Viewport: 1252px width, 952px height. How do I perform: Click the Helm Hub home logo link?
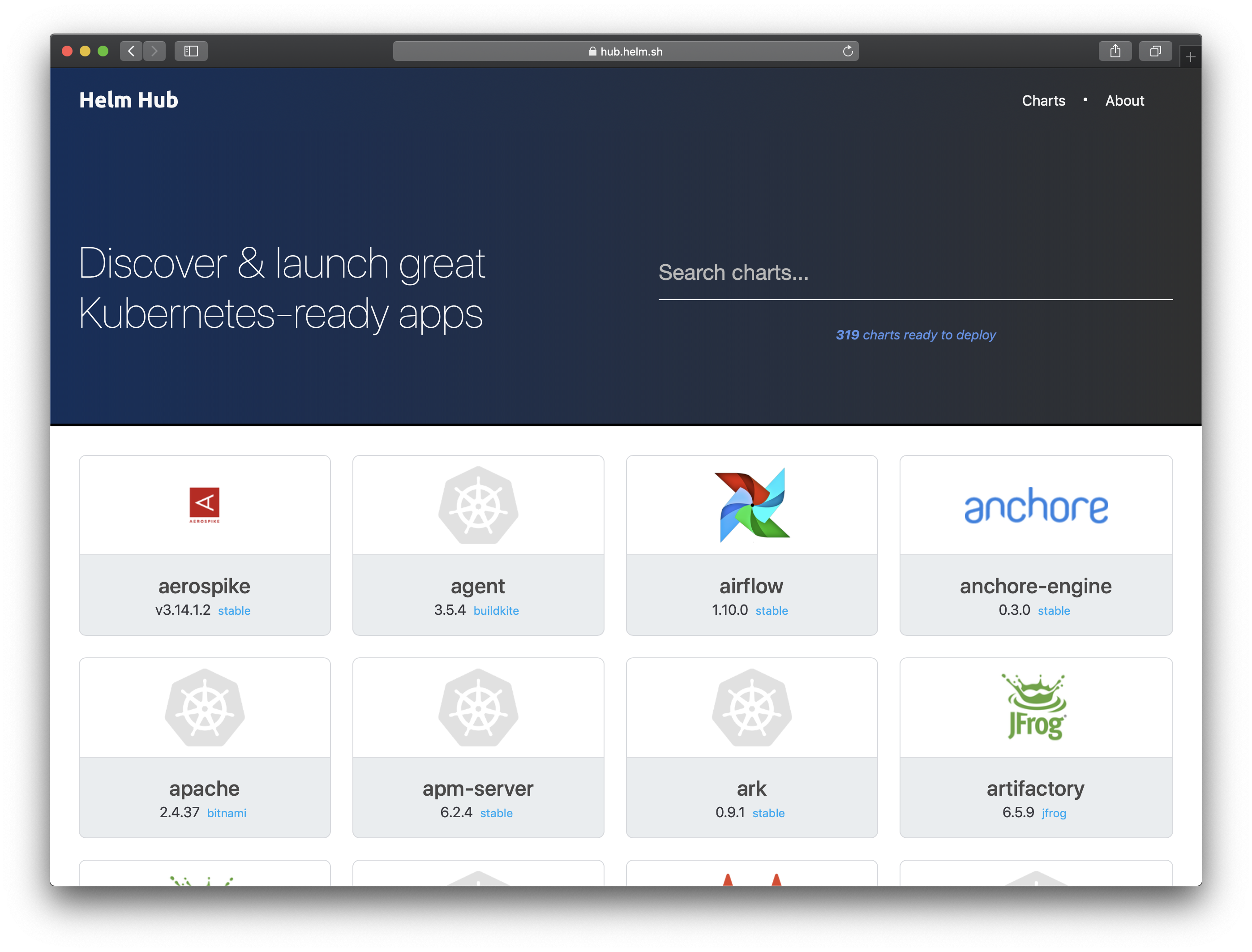(x=127, y=98)
